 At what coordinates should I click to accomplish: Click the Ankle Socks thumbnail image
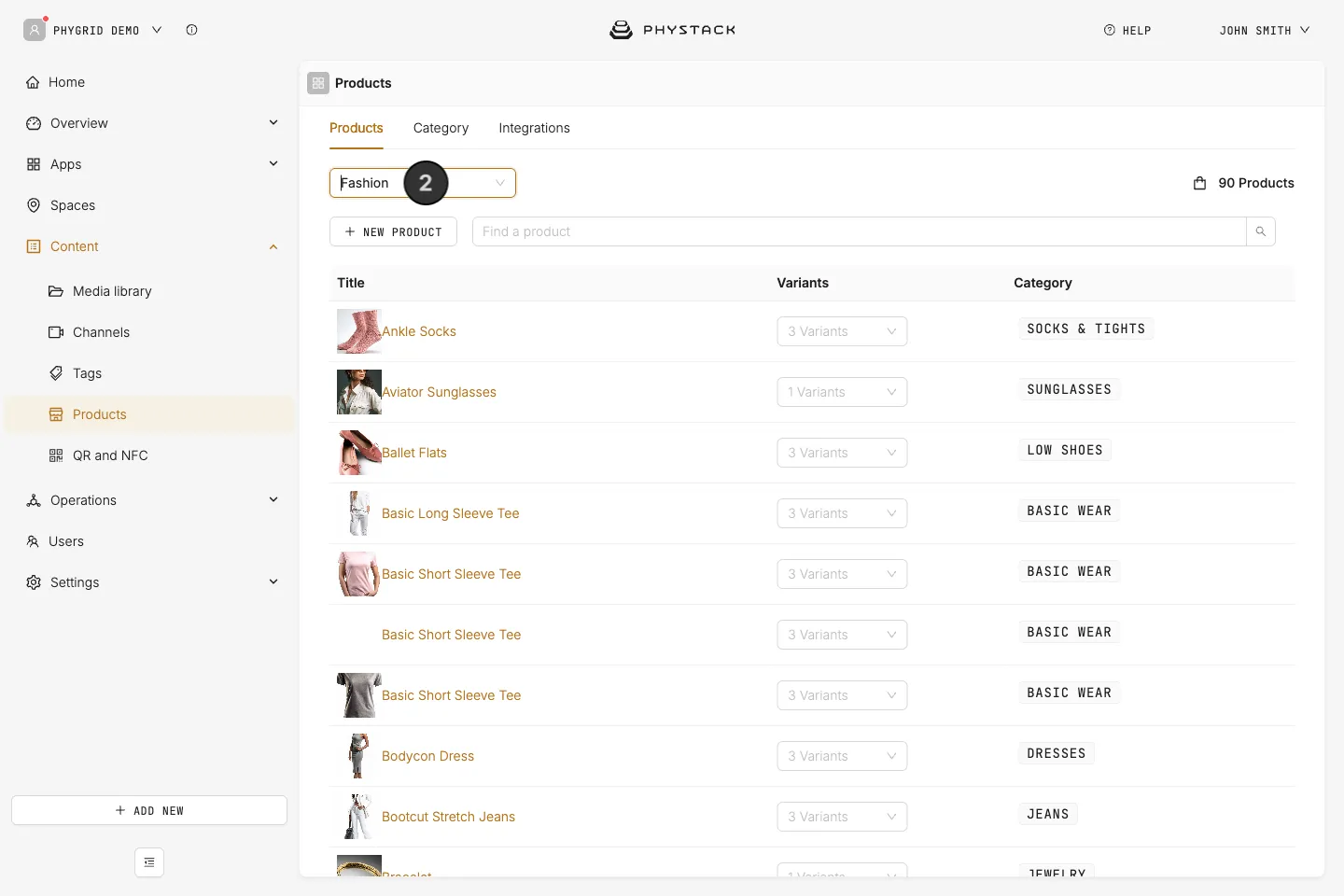359,331
